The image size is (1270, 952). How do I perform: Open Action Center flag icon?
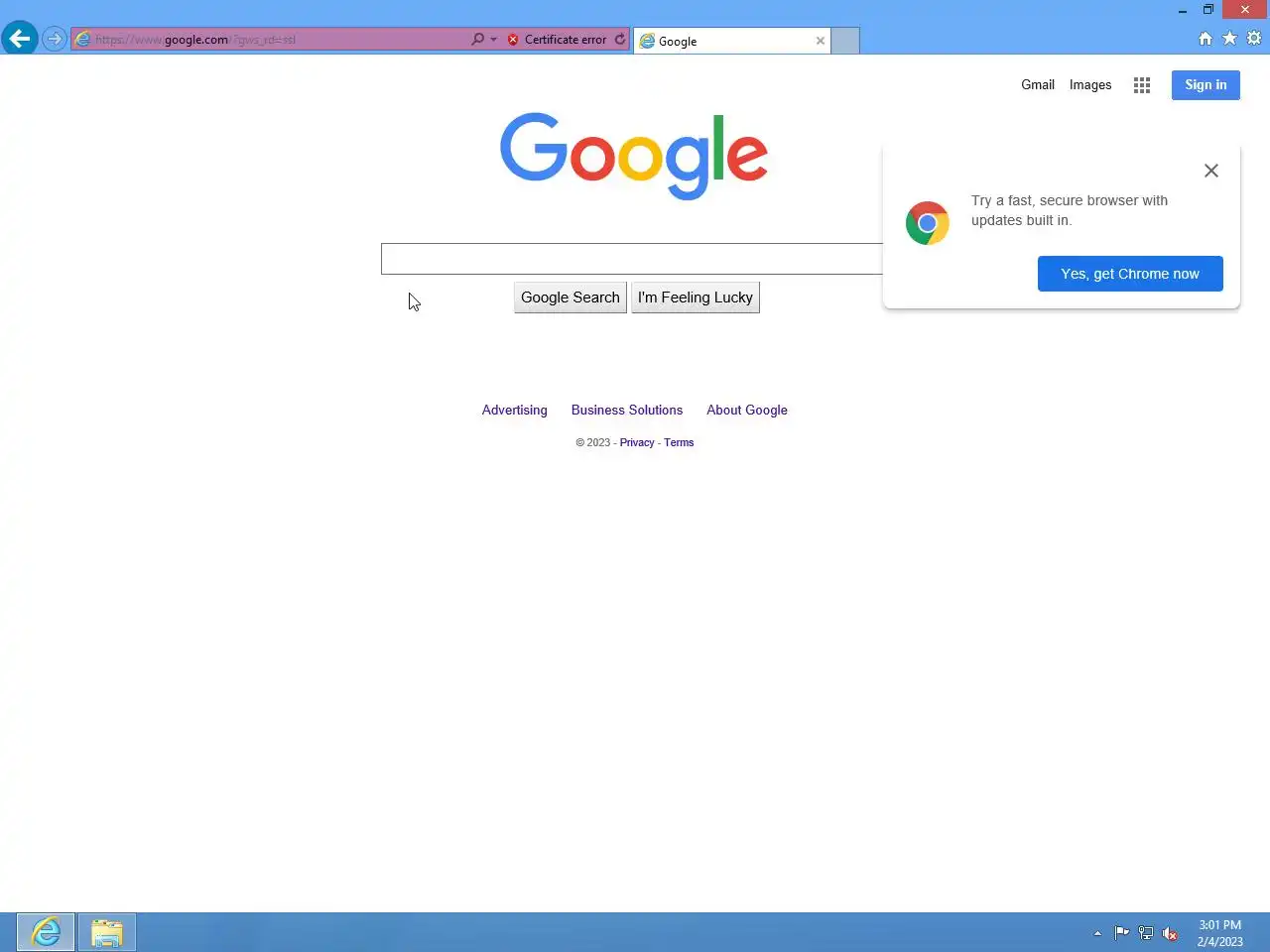(x=1121, y=933)
